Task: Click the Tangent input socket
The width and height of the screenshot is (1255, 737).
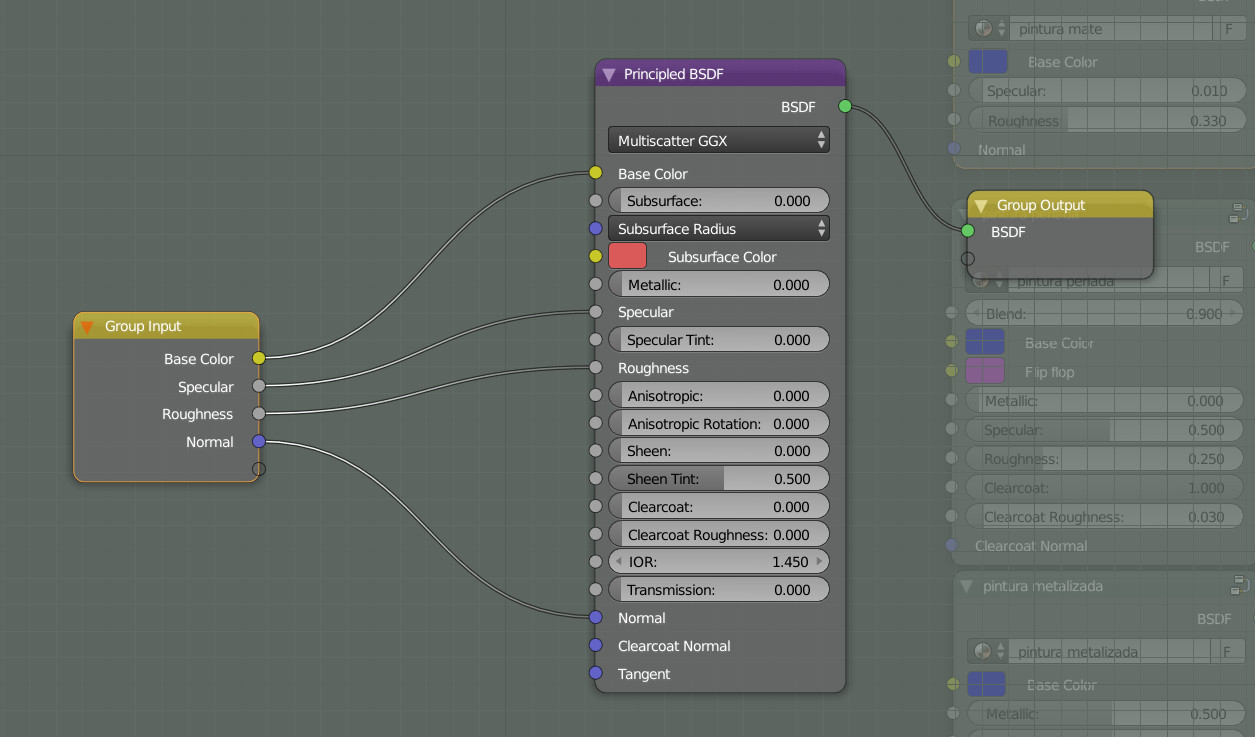Action: (596, 673)
